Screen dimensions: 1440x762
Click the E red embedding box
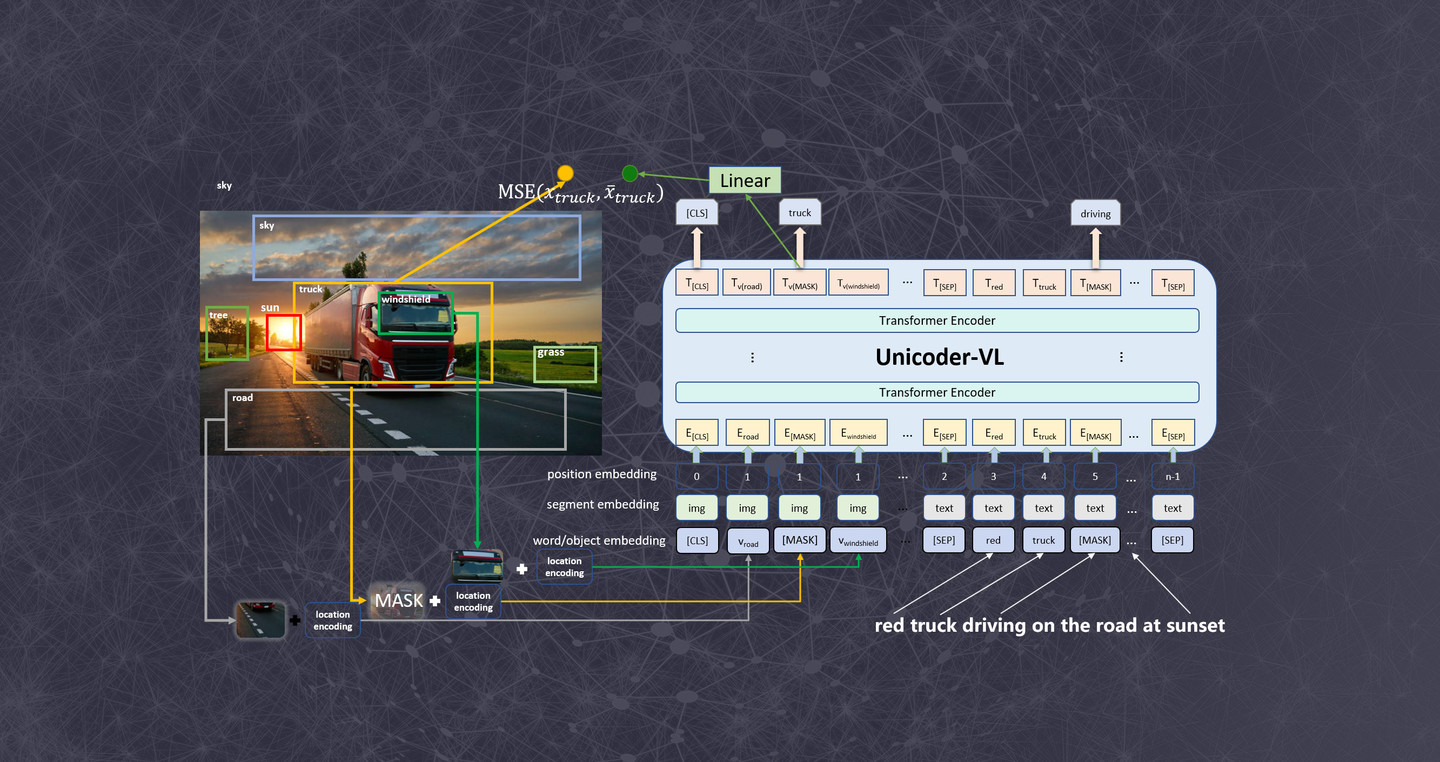click(x=993, y=434)
